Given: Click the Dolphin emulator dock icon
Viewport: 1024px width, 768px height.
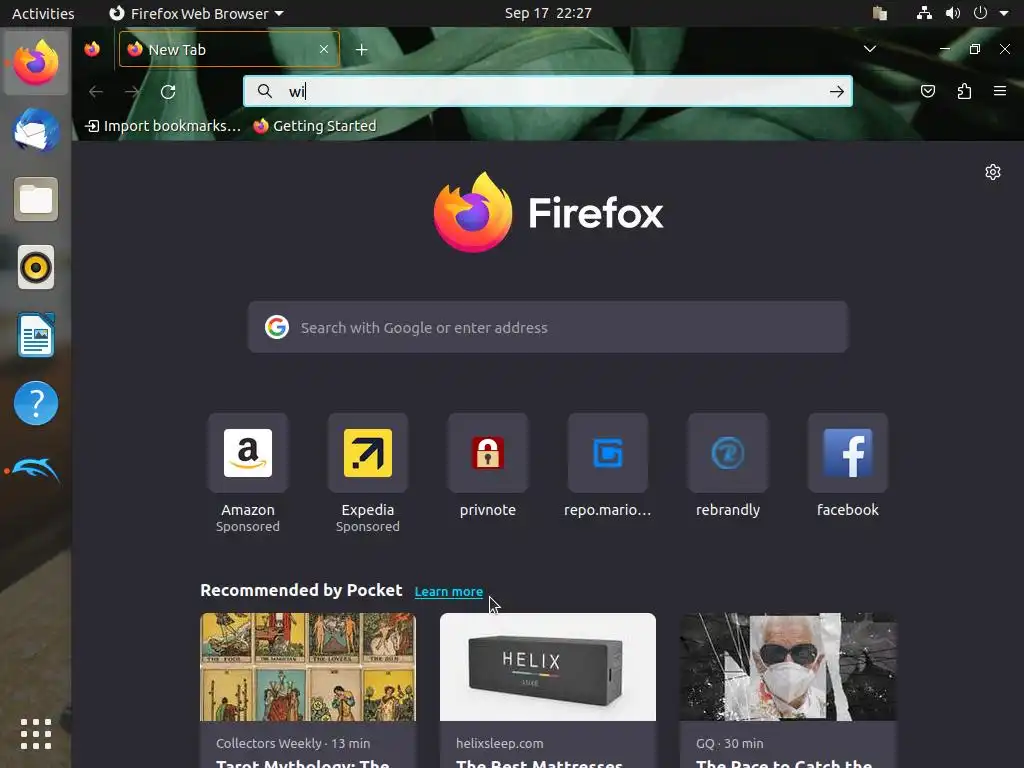Looking at the screenshot, I should [36, 470].
